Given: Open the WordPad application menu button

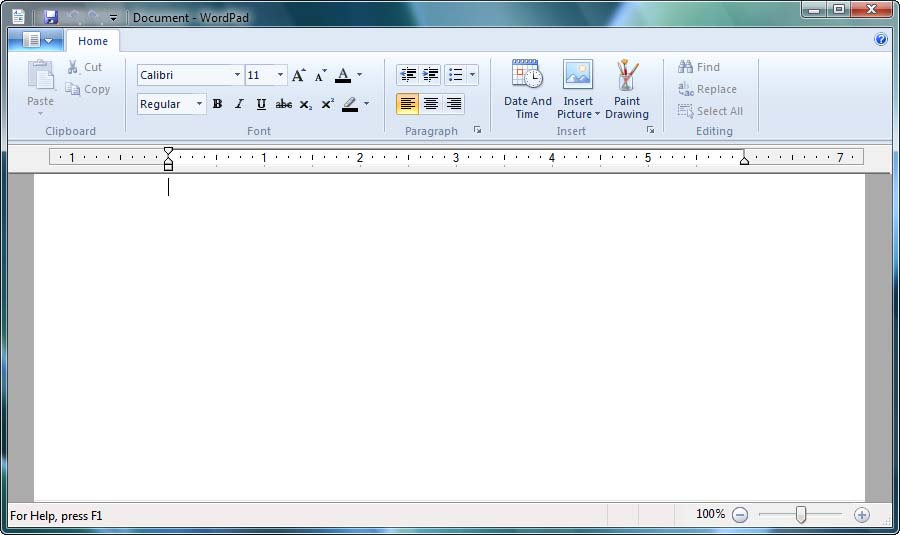Looking at the screenshot, I should tap(36, 40).
